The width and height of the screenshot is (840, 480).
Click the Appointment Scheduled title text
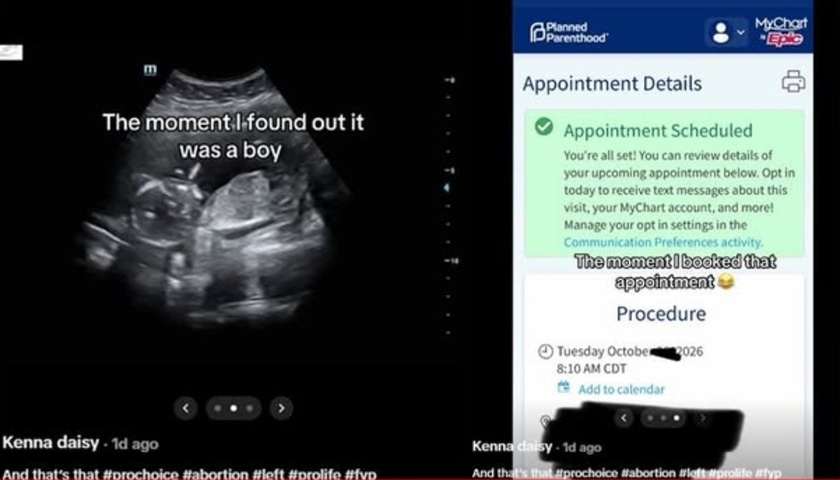coord(658,131)
